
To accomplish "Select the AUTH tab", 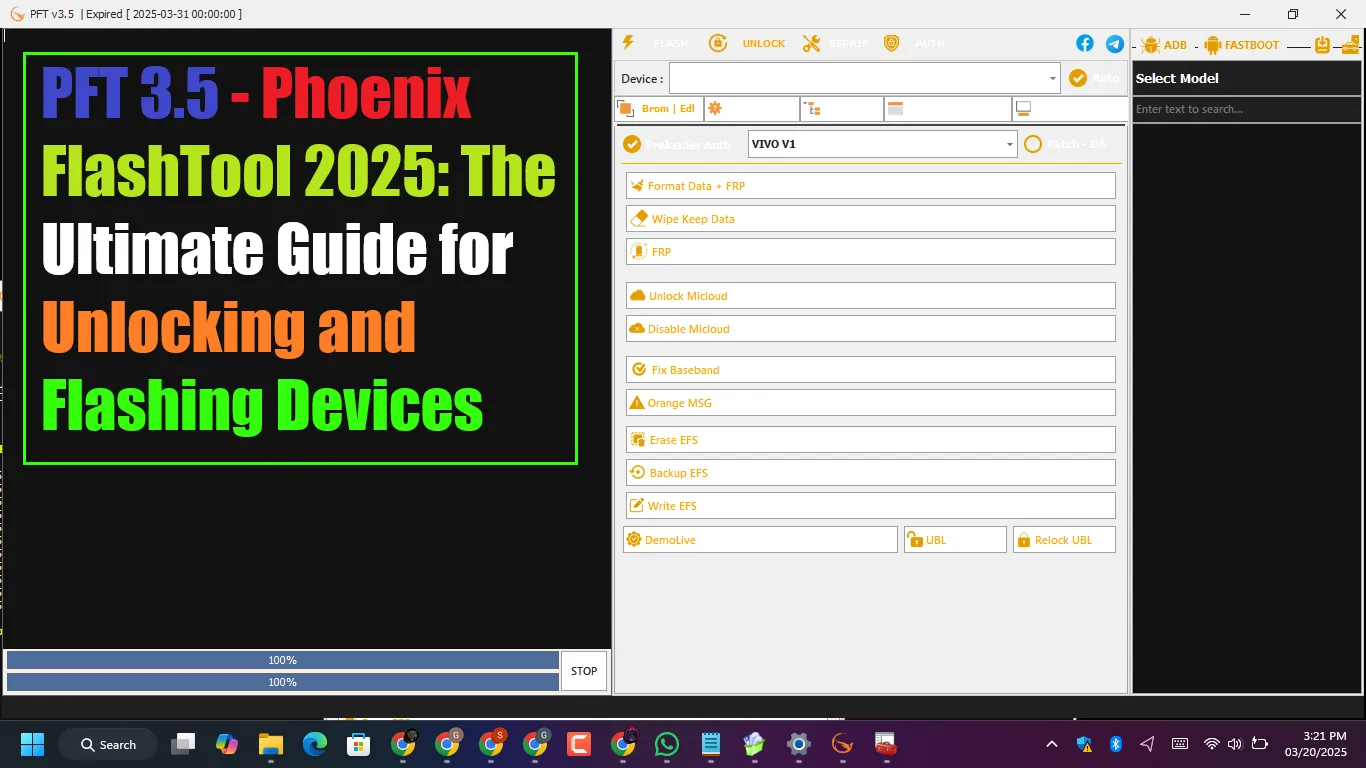I will pyautogui.click(x=914, y=43).
